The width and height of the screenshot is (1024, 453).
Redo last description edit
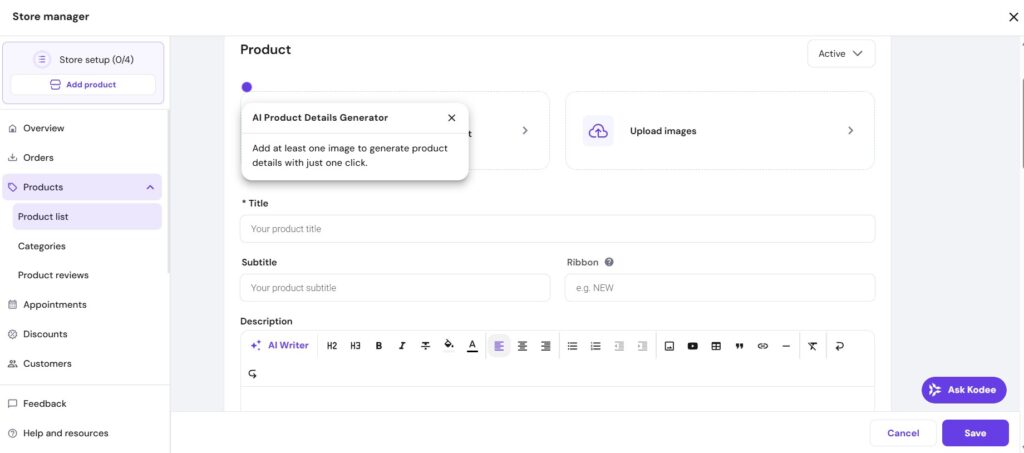coord(253,374)
